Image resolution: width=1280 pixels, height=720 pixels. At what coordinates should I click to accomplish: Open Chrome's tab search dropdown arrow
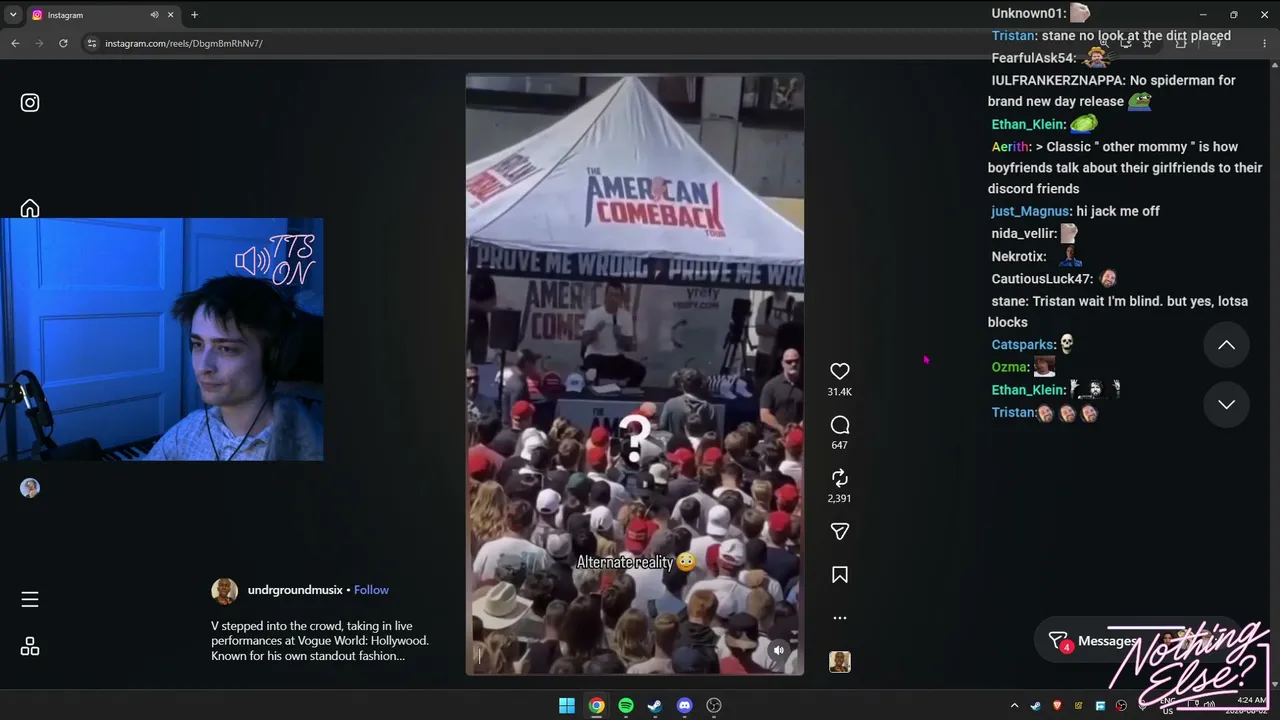13,15
